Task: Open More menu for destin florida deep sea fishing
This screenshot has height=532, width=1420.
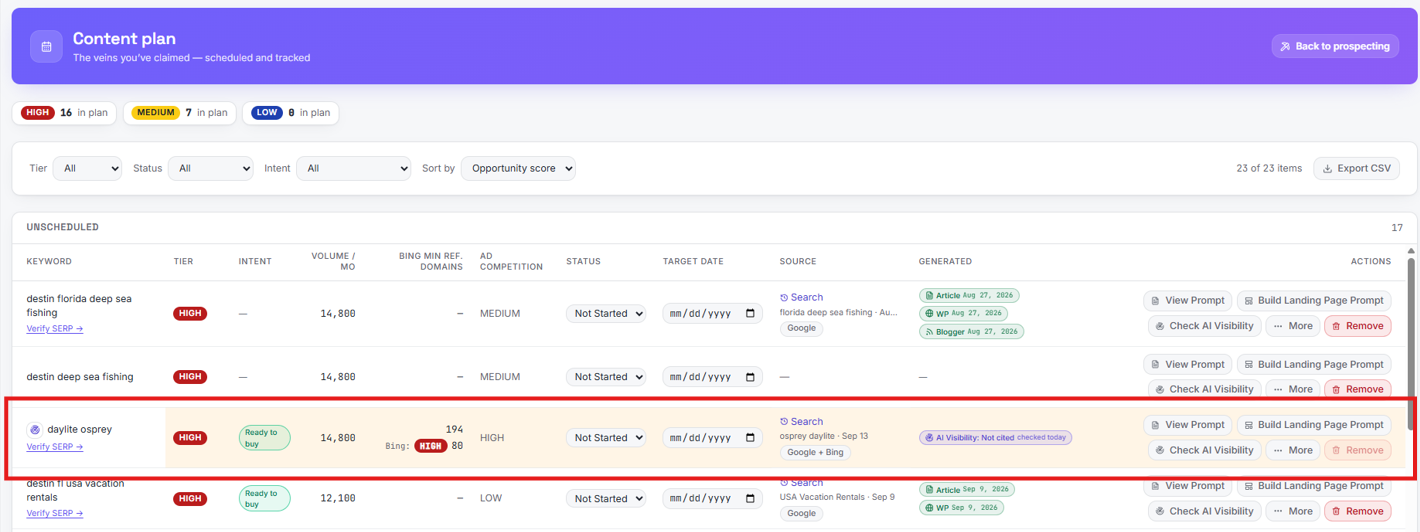Action: coord(1293,326)
